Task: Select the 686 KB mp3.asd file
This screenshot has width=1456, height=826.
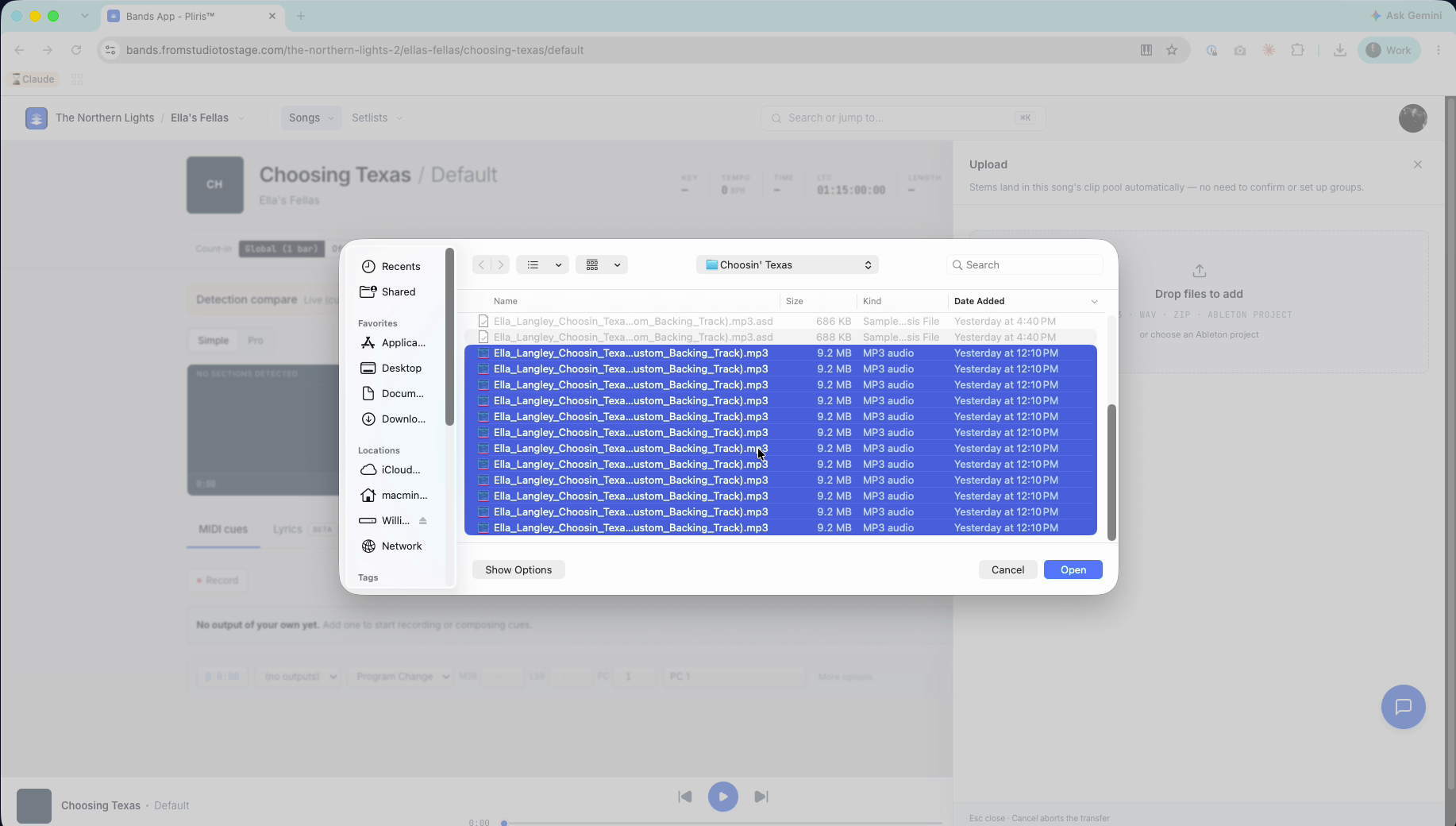Action: [x=781, y=321]
